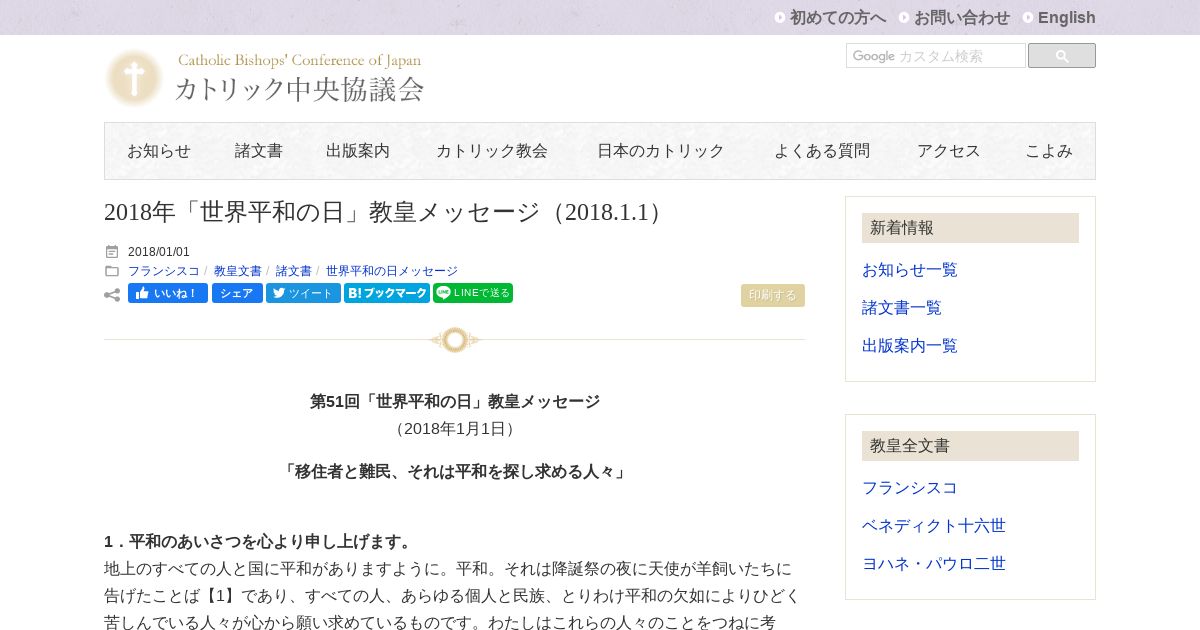Send the page via LINEで送る button

coord(473,293)
